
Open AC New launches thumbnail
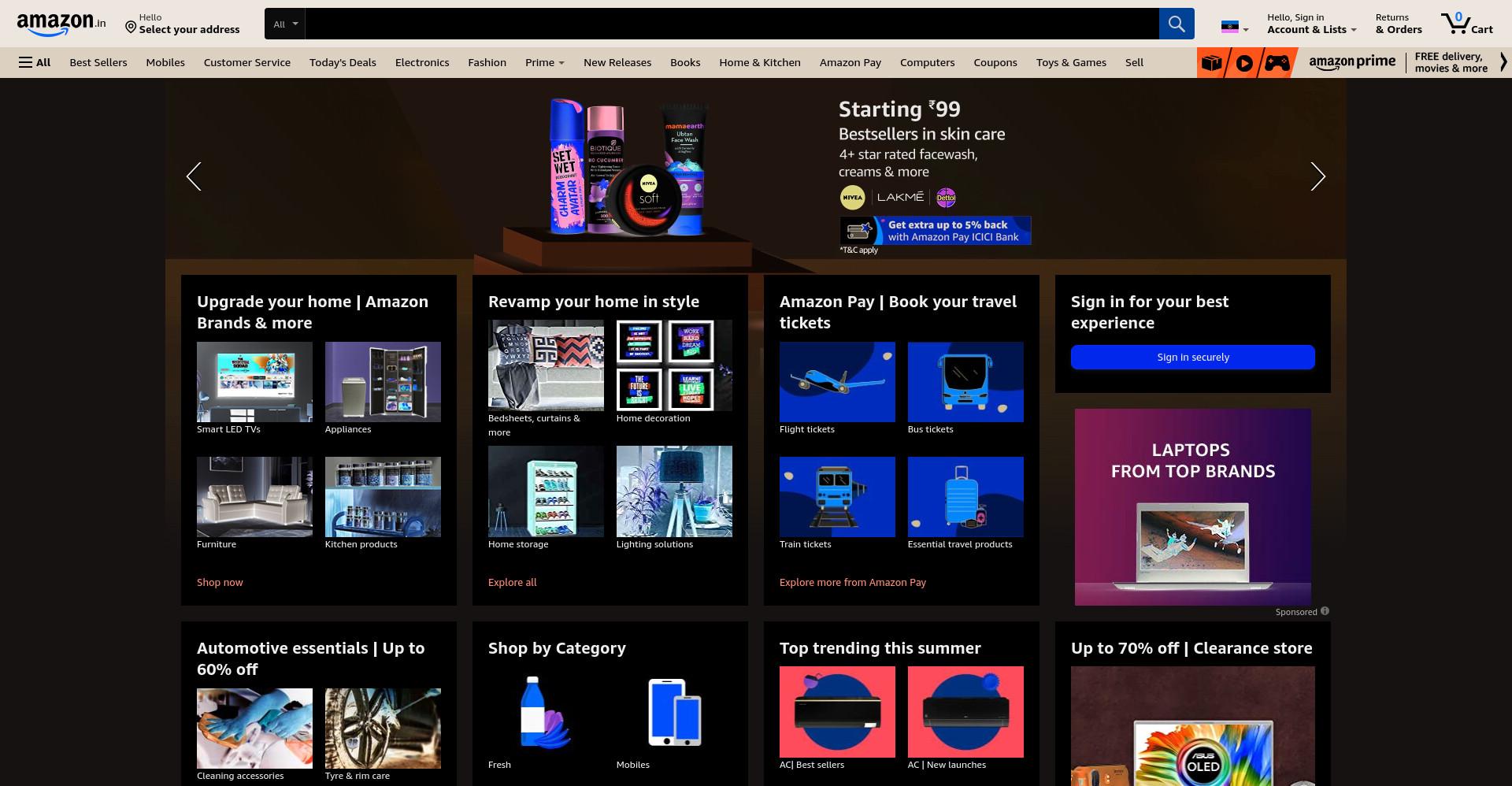(x=965, y=712)
